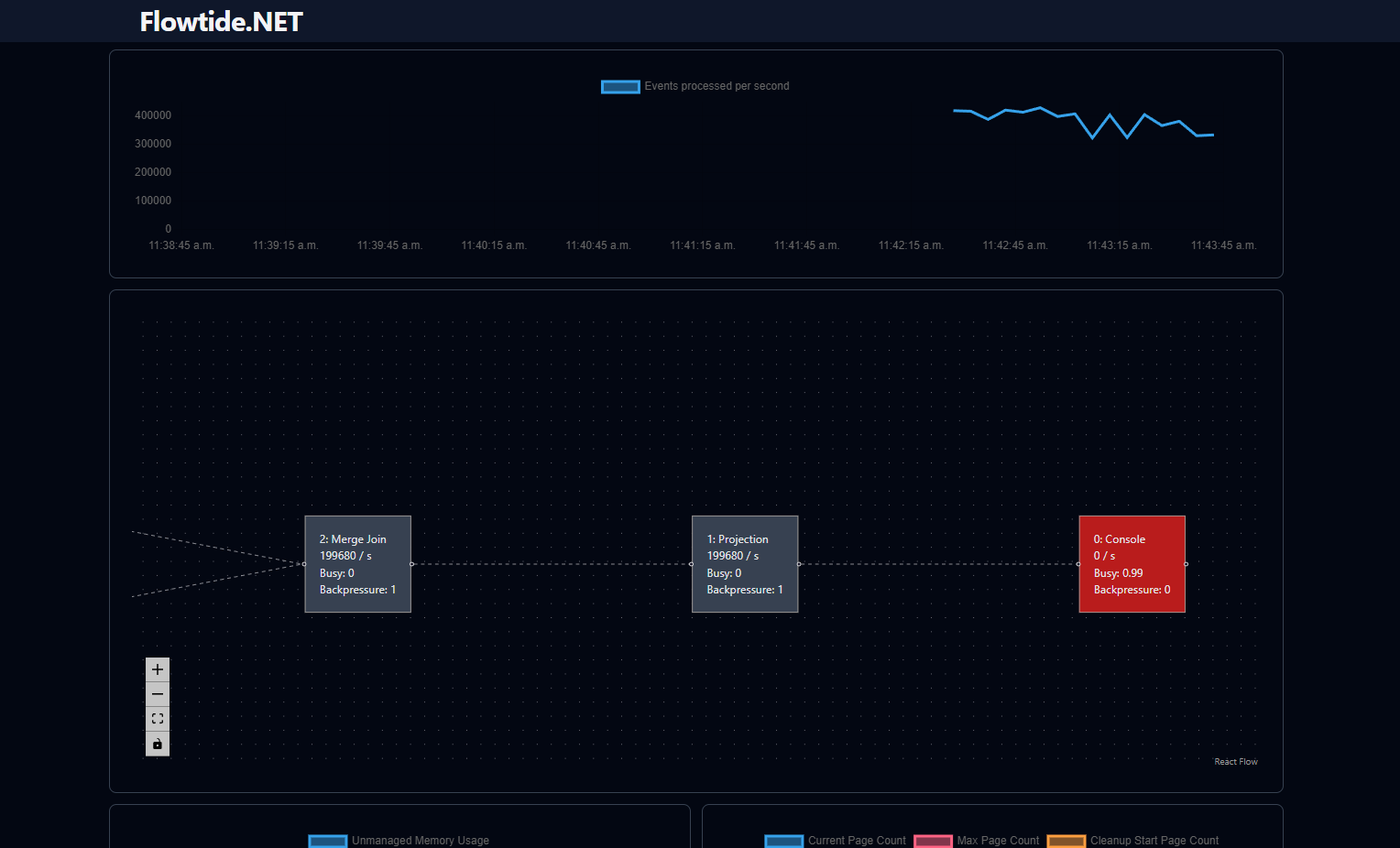
Task: Toggle Cleanup Start Page Count legend swatch
Action: tap(1066, 842)
